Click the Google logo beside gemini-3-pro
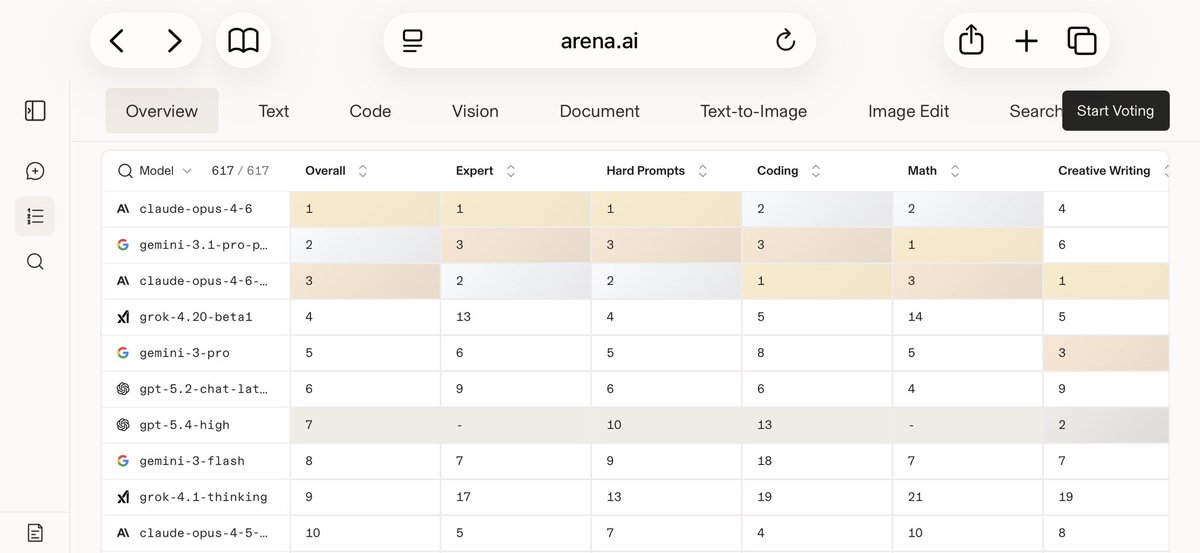The width and height of the screenshot is (1200, 553). (123, 353)
